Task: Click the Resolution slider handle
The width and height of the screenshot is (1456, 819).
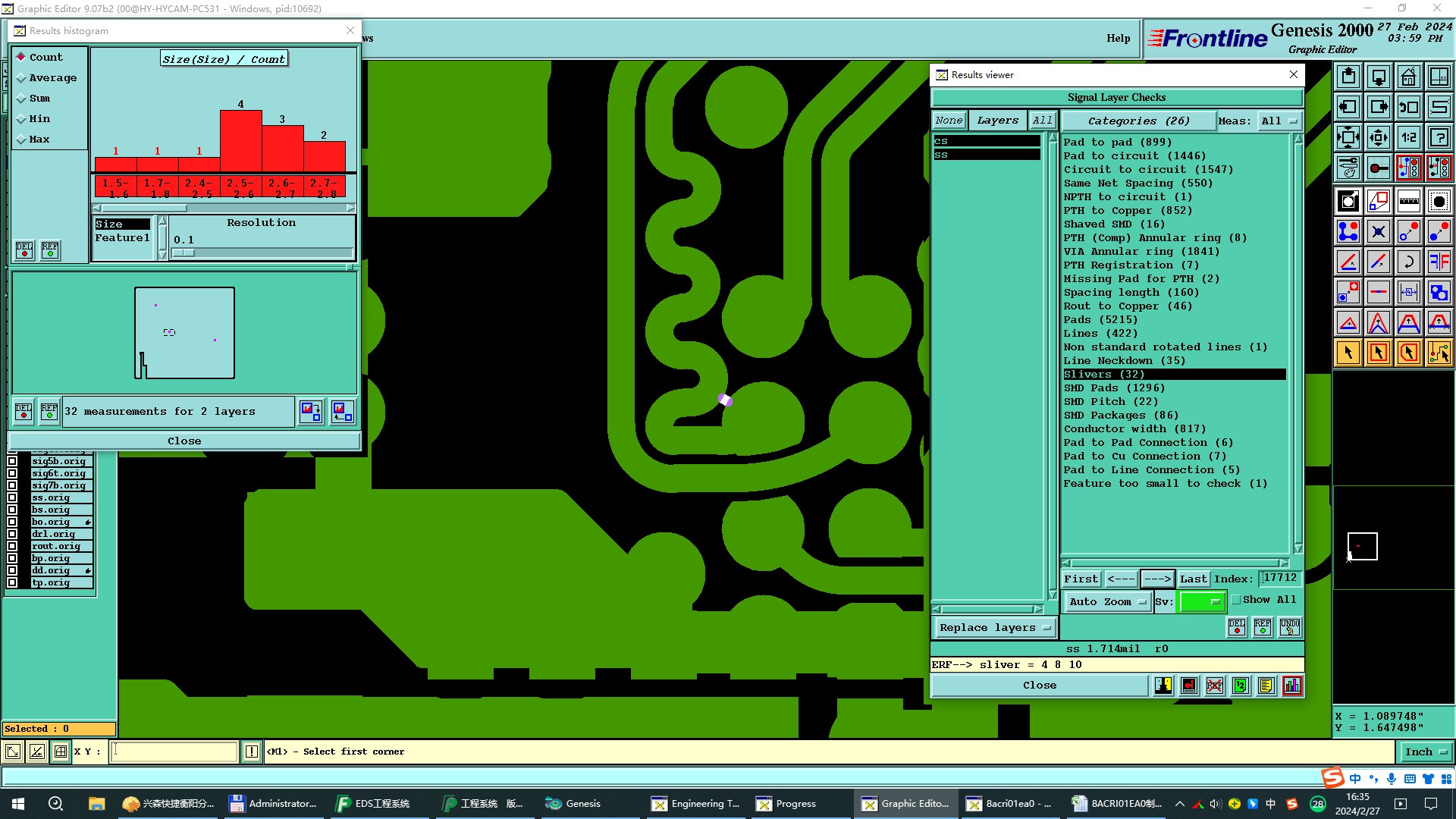Action: pyautogui.click(x=184, y=253)
